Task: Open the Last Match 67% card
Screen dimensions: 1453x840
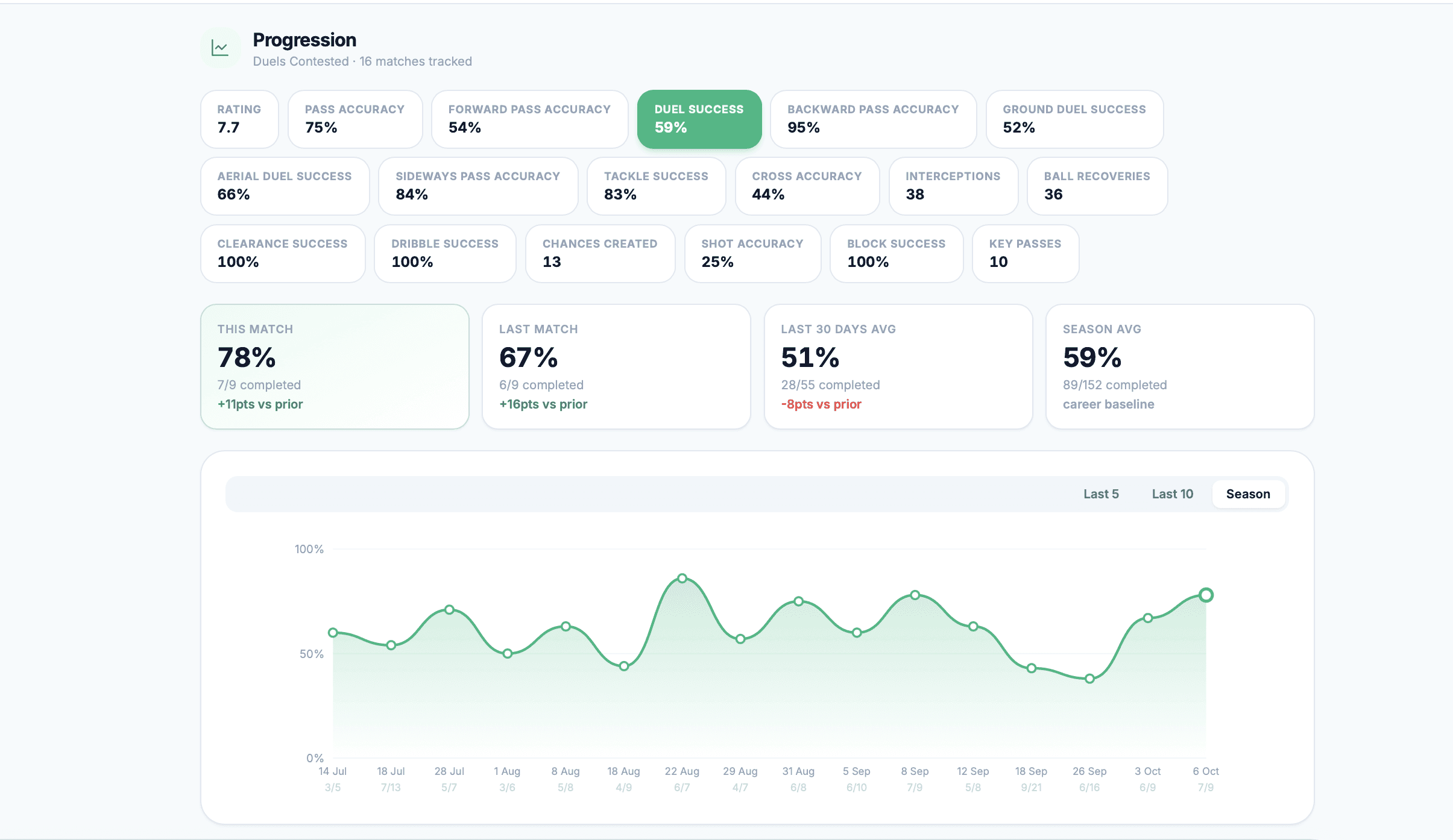Action: (616, 366)
